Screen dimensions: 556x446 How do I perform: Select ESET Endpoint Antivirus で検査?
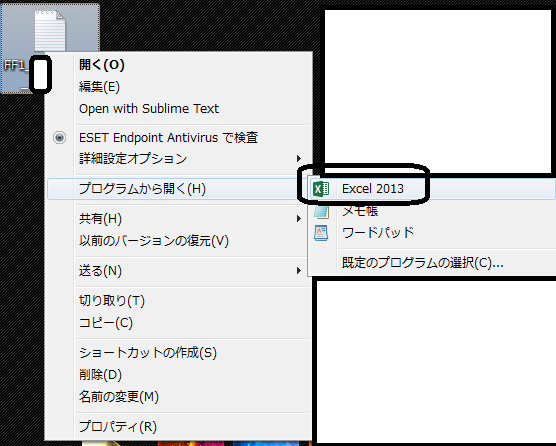coord(179,138)
